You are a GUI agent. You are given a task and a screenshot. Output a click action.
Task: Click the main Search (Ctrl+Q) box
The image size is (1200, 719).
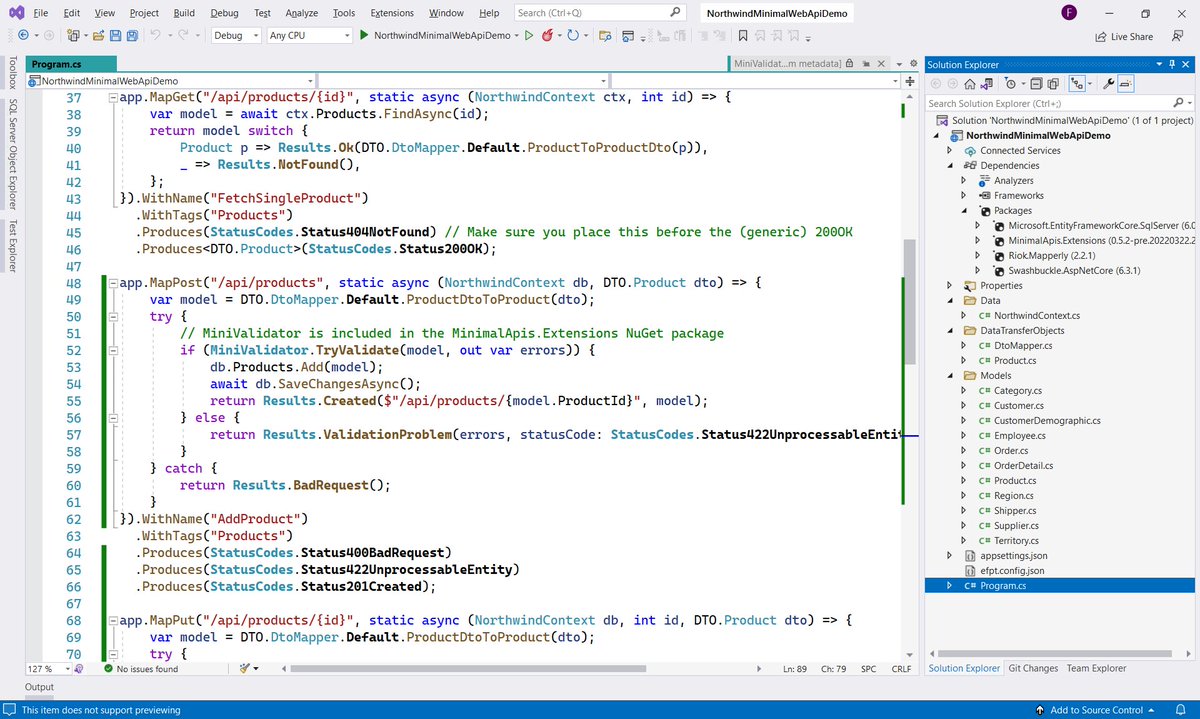coord(600,13)
